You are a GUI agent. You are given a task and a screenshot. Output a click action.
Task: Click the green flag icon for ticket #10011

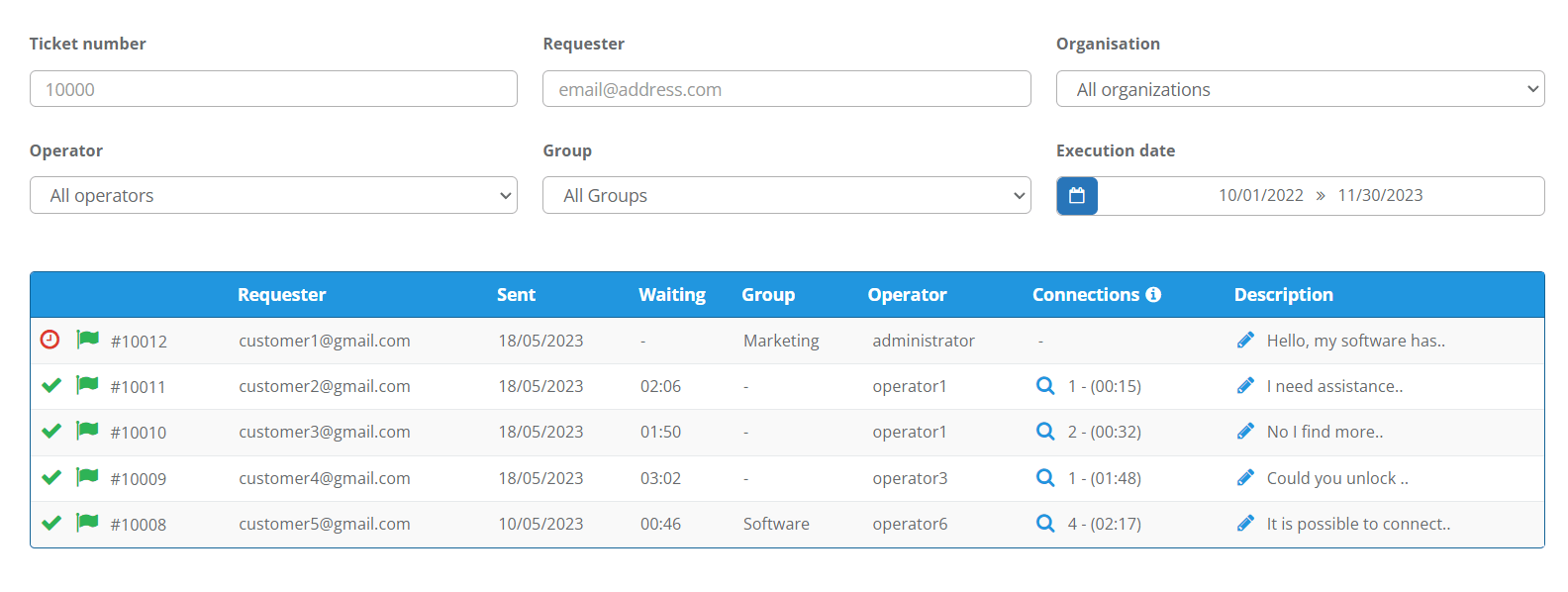tap(87, 385)
